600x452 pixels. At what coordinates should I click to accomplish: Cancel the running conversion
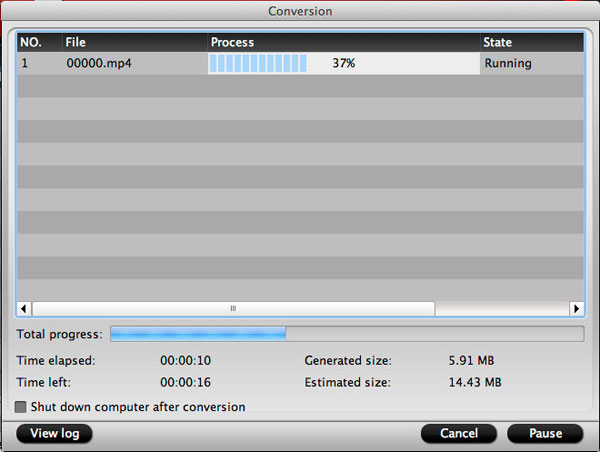click(458, 433)
